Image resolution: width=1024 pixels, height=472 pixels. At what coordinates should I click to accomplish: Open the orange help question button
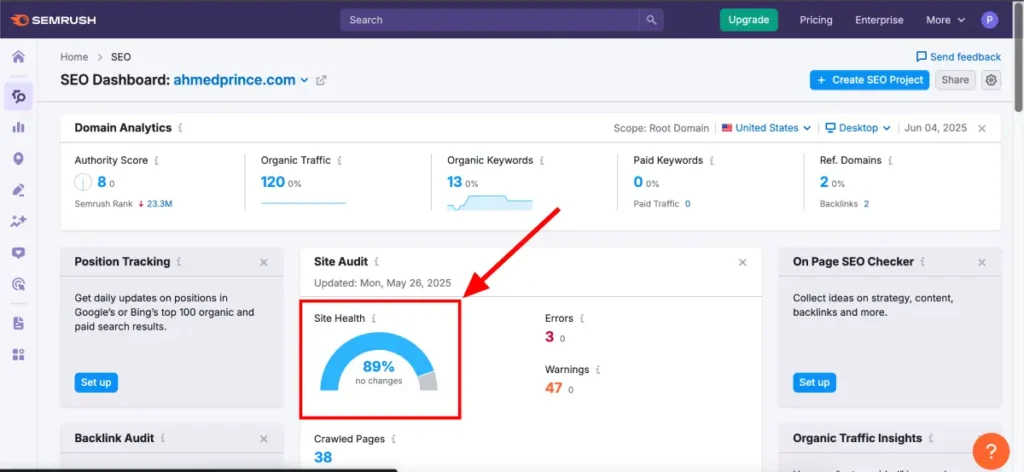coord(991,450)
